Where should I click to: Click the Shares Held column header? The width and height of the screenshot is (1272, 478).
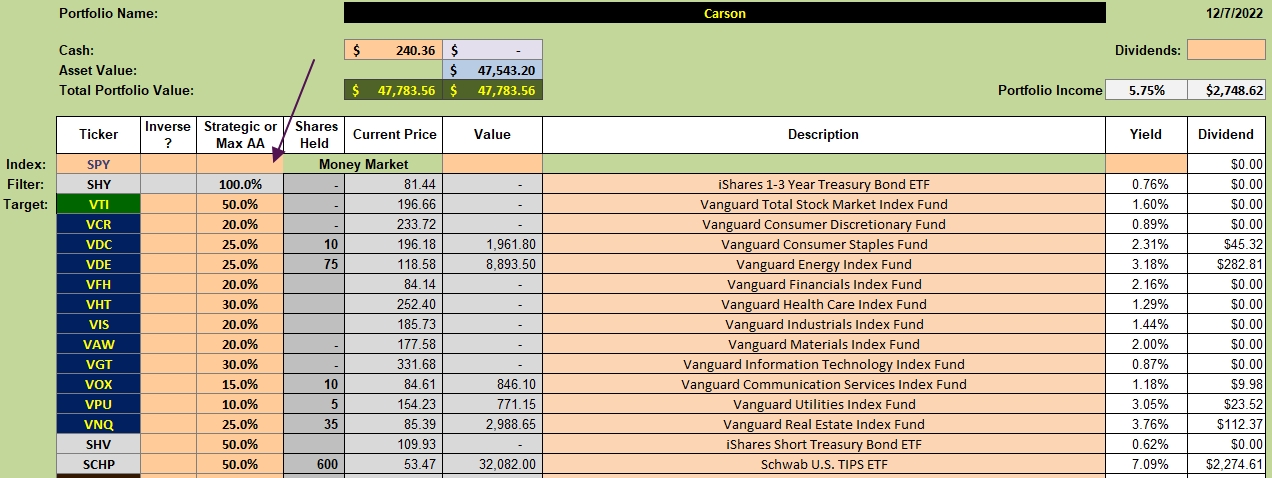(313, 134)
